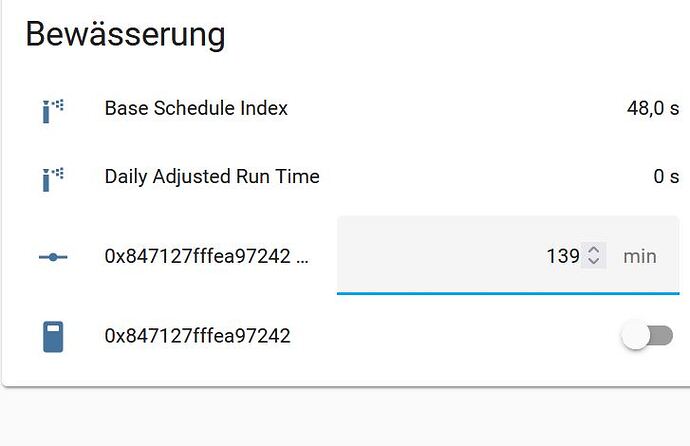Increase the minutes value with the up arrow

[x=594, y=250]
